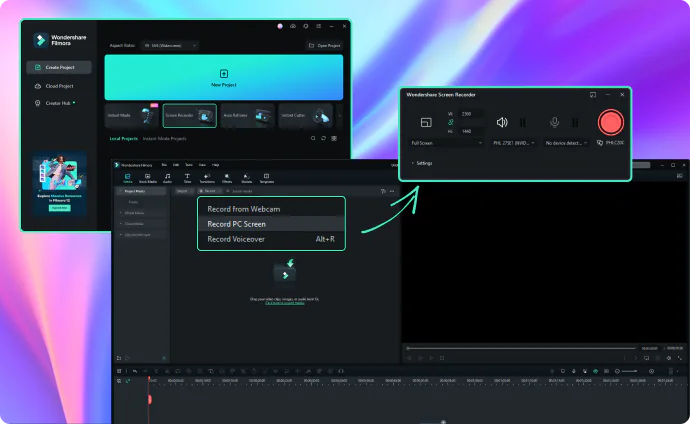
Task: Click the microphone icon in Screen Recorder
Action: pos(554,122)
